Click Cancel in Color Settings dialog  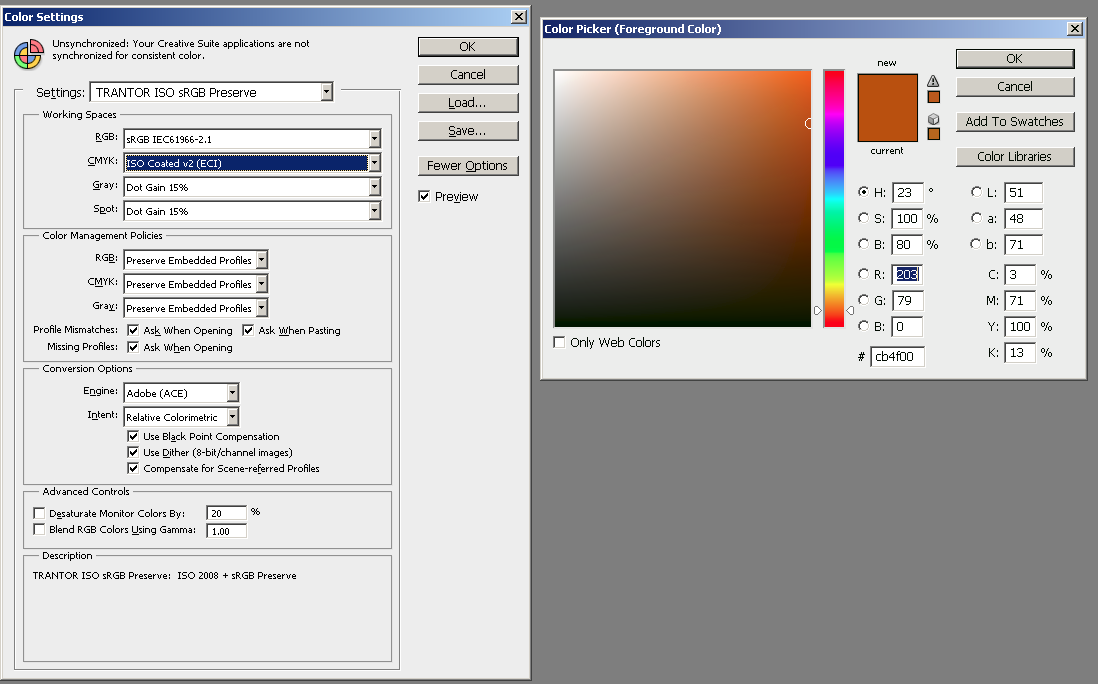coord(468,74)
